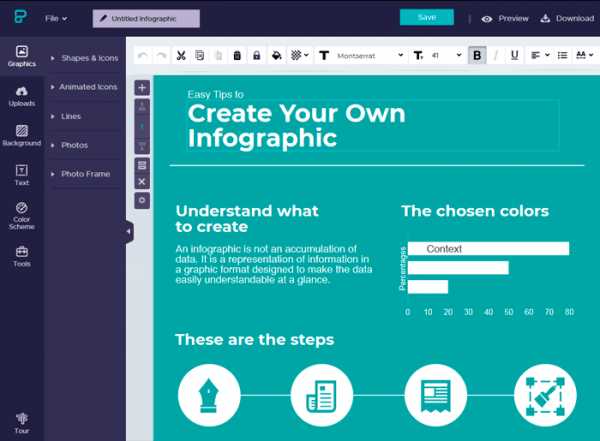The image size is (600, 441).
Task: Select 'Understand what to create' heading
Action: pos(247,219)
